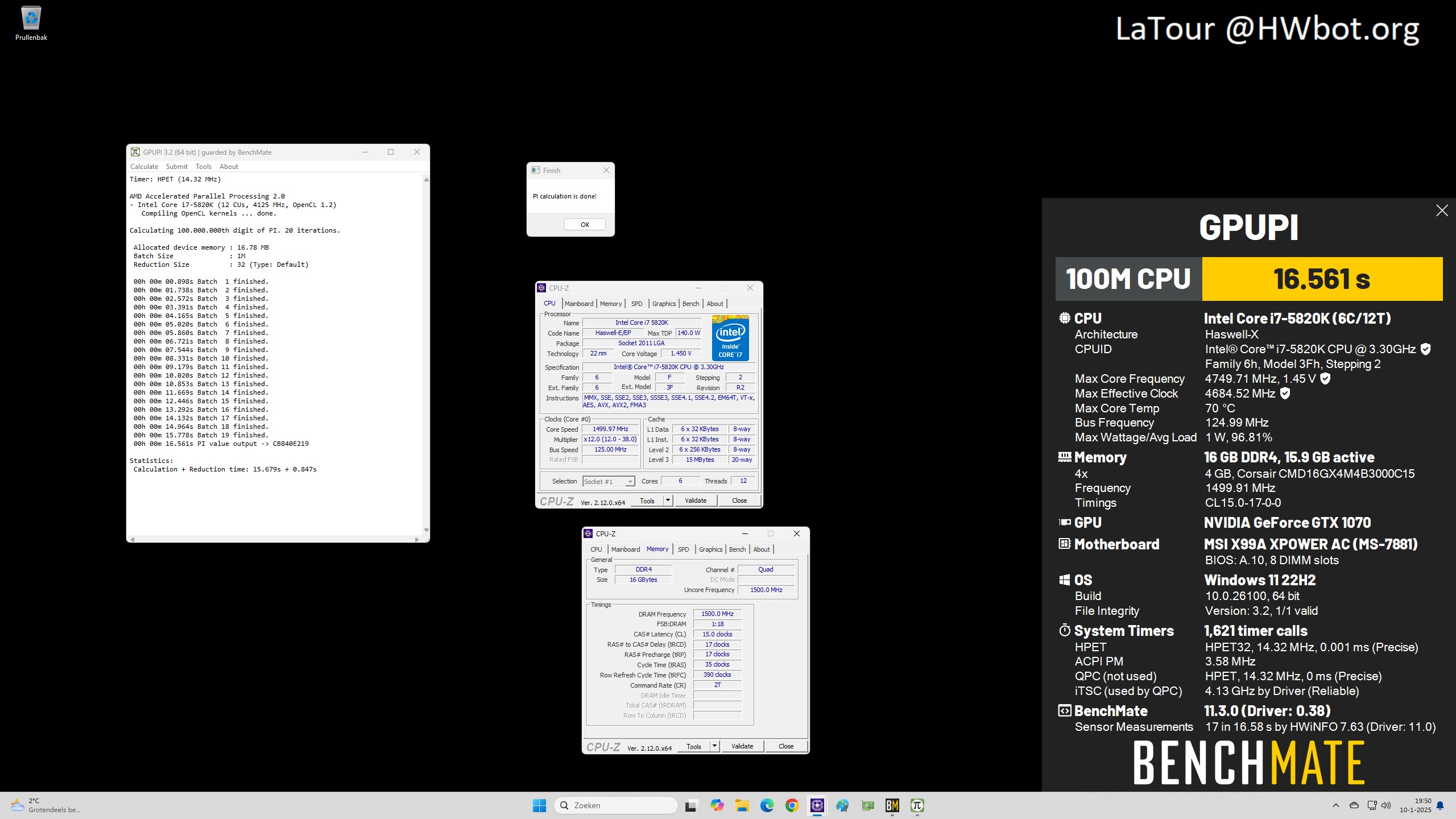Open the weather widget in the taskbar
The image size is (1456, 819).
click(45, 805)
